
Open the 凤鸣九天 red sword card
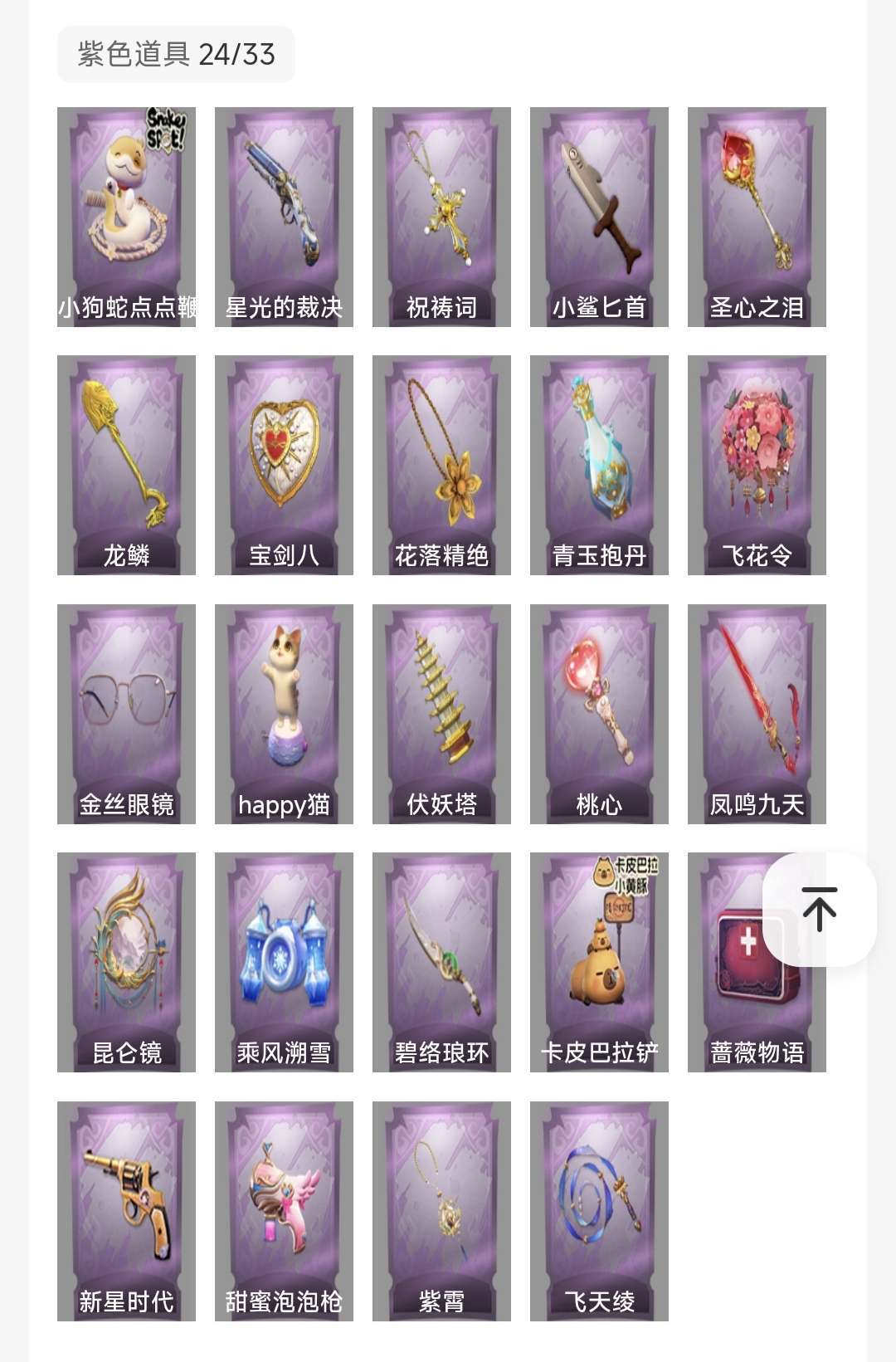(757, 714)
